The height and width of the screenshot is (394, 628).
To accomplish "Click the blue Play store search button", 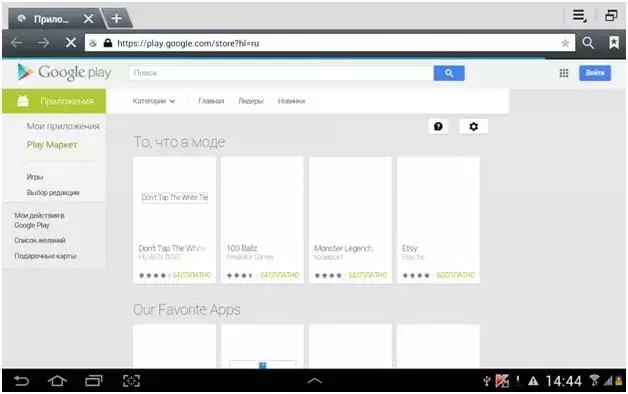I will (x=449, y=73).
